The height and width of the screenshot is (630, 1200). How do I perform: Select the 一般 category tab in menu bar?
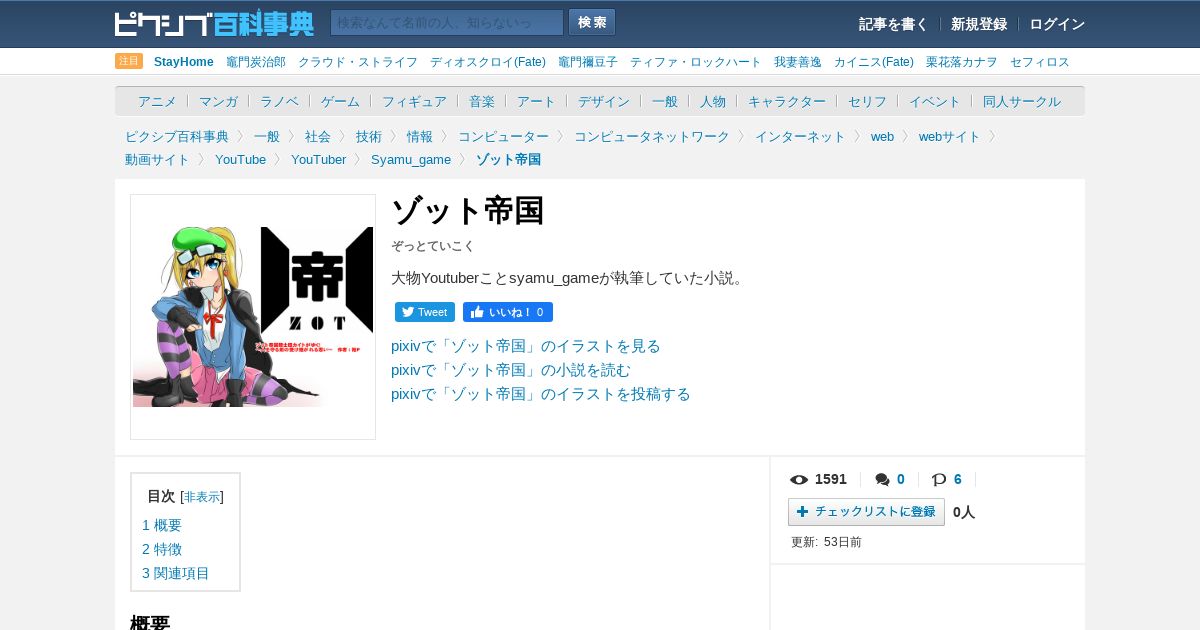(x=665, y=101)
